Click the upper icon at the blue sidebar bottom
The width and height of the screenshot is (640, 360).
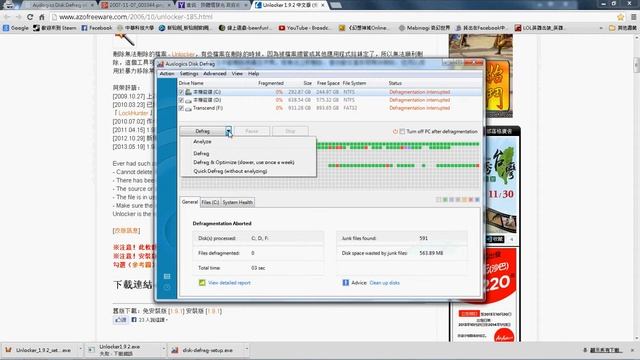[167, 276]
